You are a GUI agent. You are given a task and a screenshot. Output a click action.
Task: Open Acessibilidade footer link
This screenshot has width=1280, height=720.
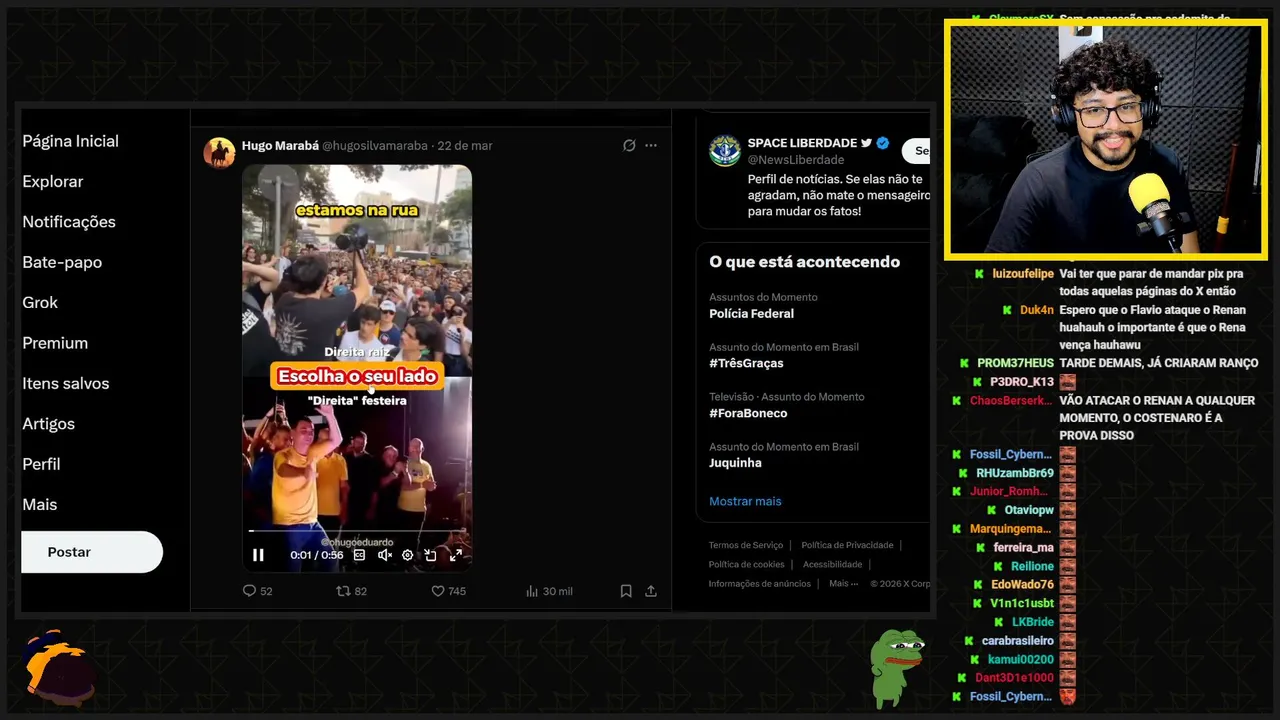[x=832, y=564]
